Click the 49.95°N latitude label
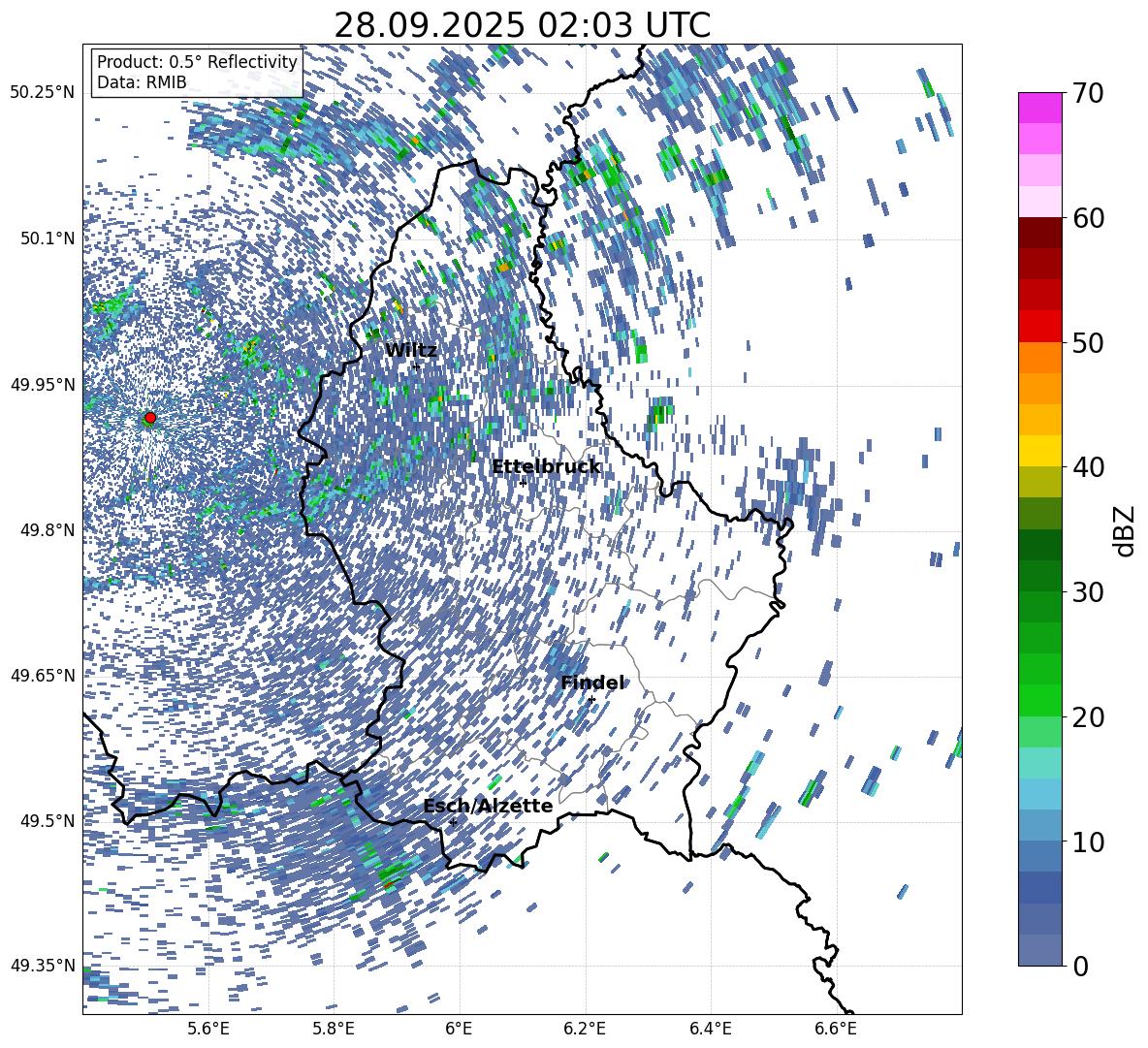The height and width of the screenshot is (1048, 1148). [x=43, y=384]
